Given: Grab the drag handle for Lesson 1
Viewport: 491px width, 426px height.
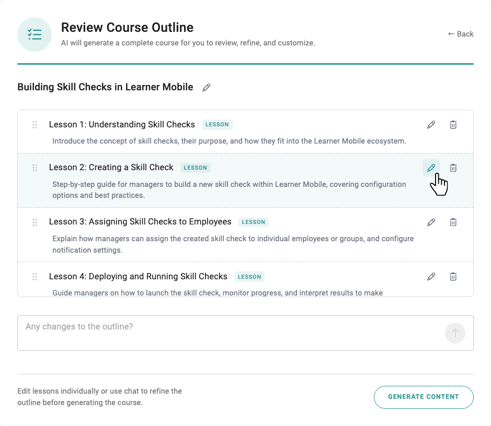Looking at the screenshot, I should click(35, 125).
